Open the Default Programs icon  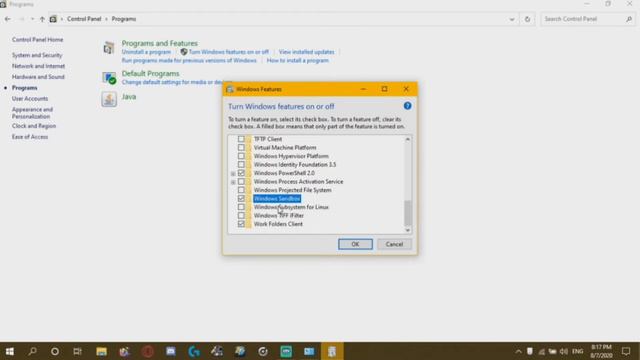[x=109, y=78]
